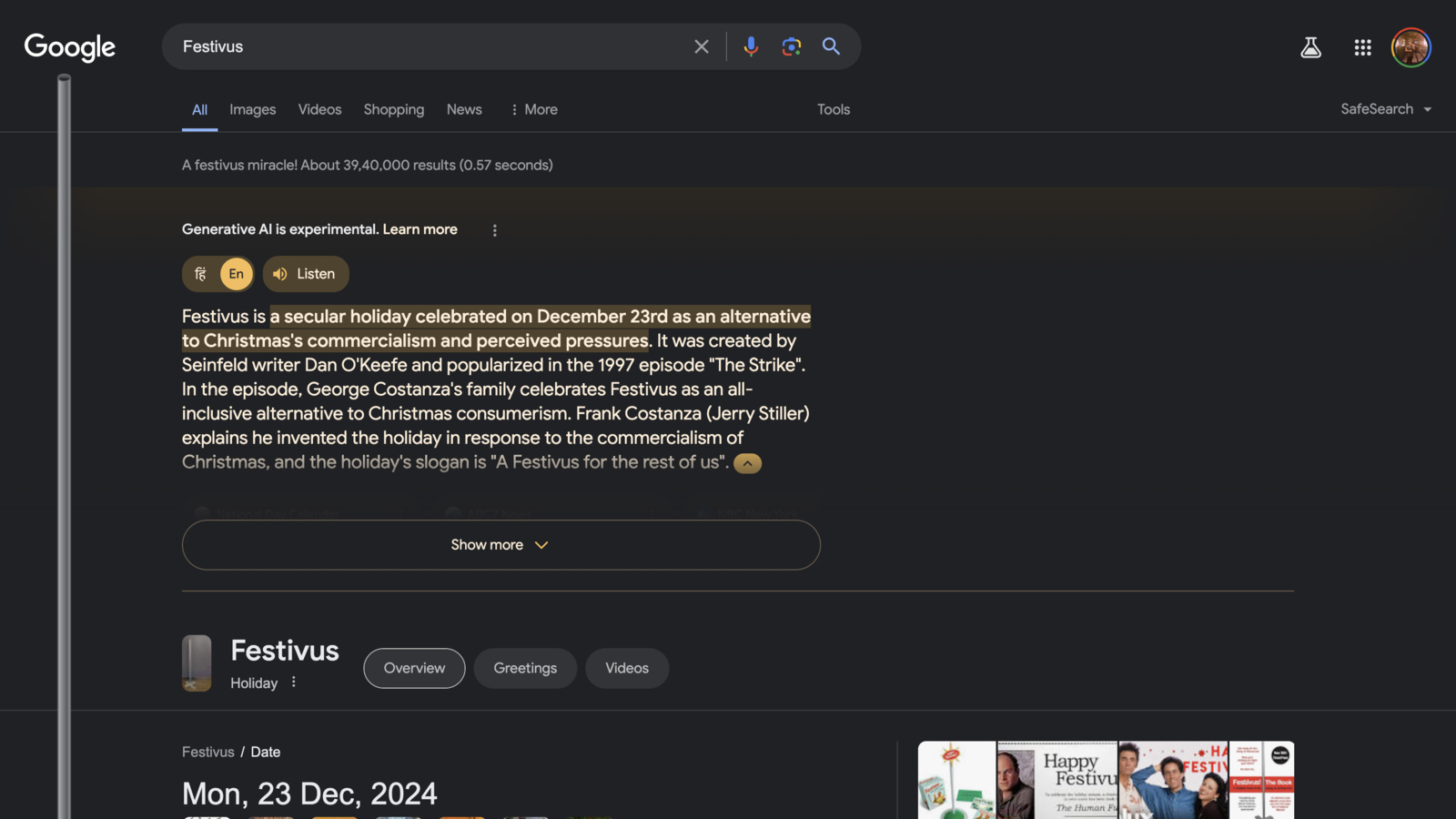Open the Google apps grid
Viewport: 1456px width, 819px height.
click(1361, 47)
